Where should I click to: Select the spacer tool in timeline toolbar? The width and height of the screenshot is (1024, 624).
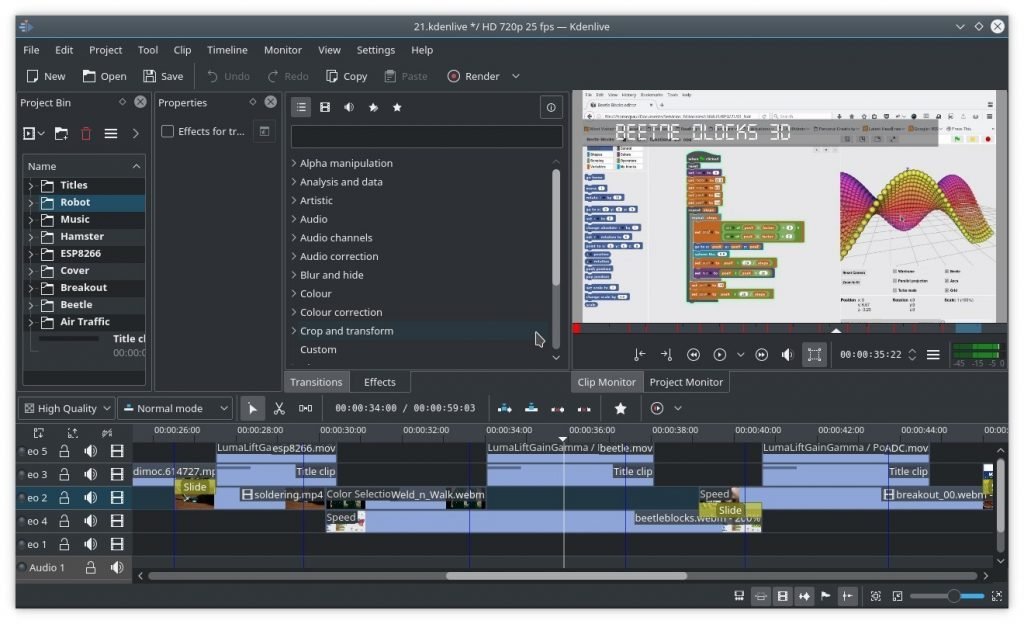click(x=305, y=408)
